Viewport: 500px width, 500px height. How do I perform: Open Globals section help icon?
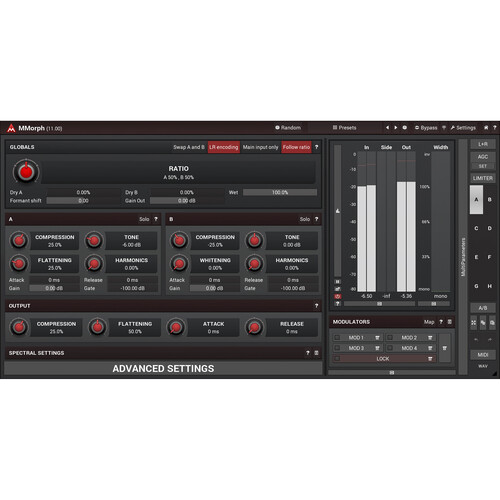pyautogui.click(x=316, y=147)
